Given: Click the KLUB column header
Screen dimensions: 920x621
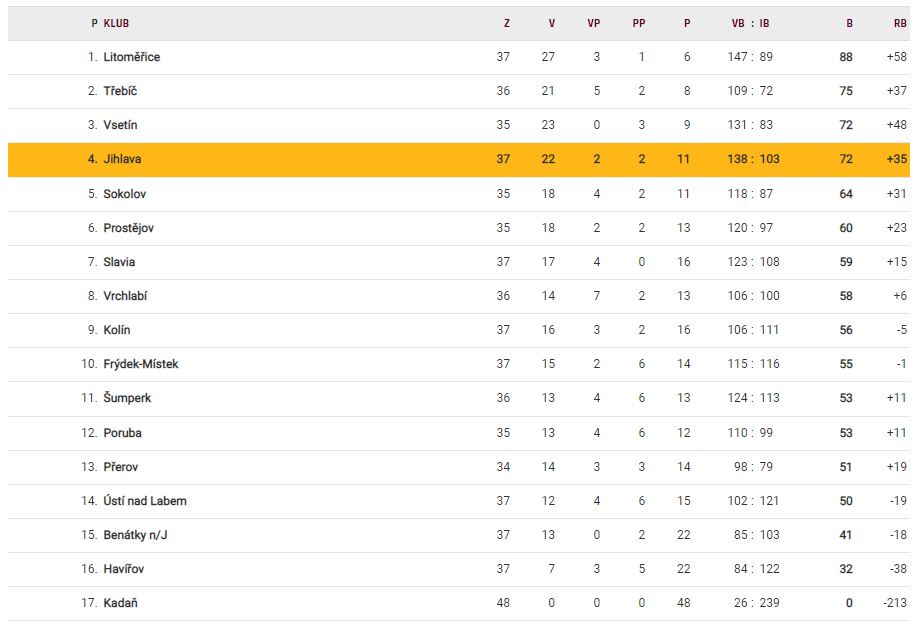Looking at the screenshot, I should coord(116,23).
